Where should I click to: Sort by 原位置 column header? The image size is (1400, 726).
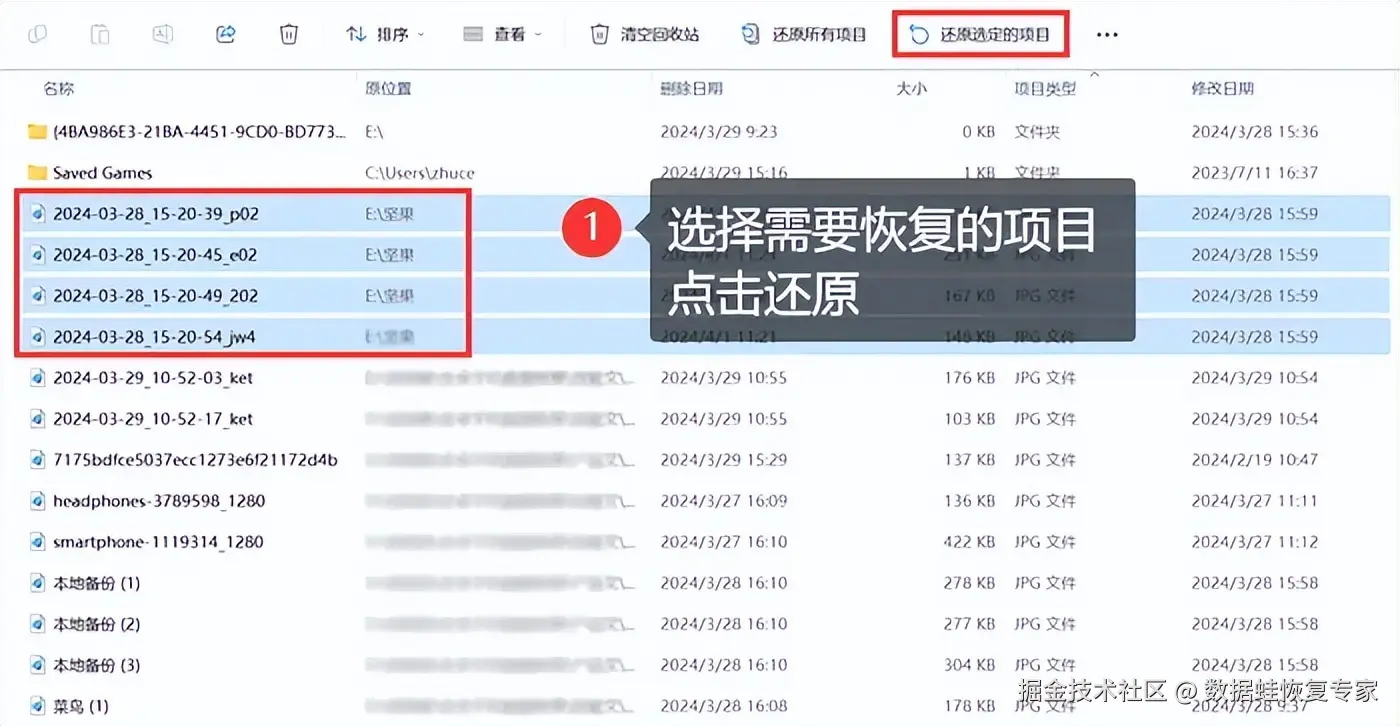coord(388,88)
